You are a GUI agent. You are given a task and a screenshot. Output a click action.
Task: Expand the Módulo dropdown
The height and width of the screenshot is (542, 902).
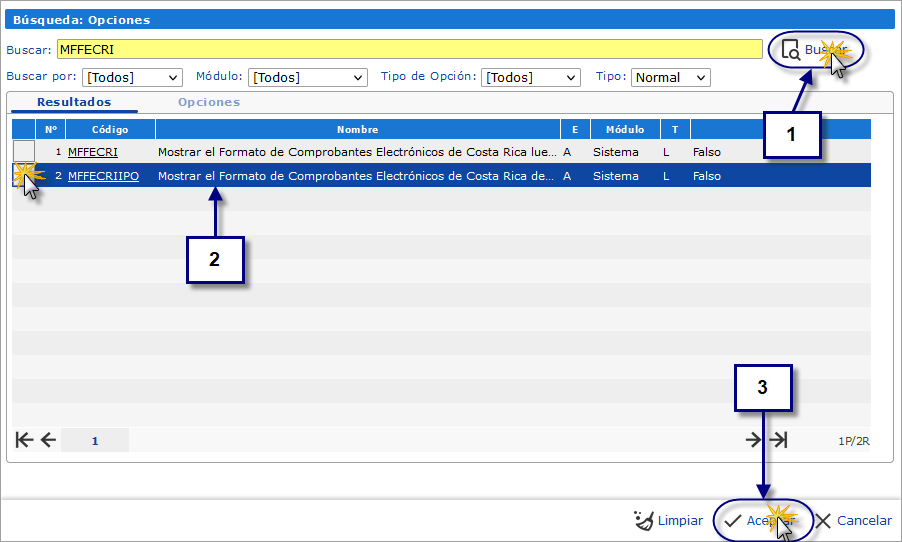click(x=308, y=77)
